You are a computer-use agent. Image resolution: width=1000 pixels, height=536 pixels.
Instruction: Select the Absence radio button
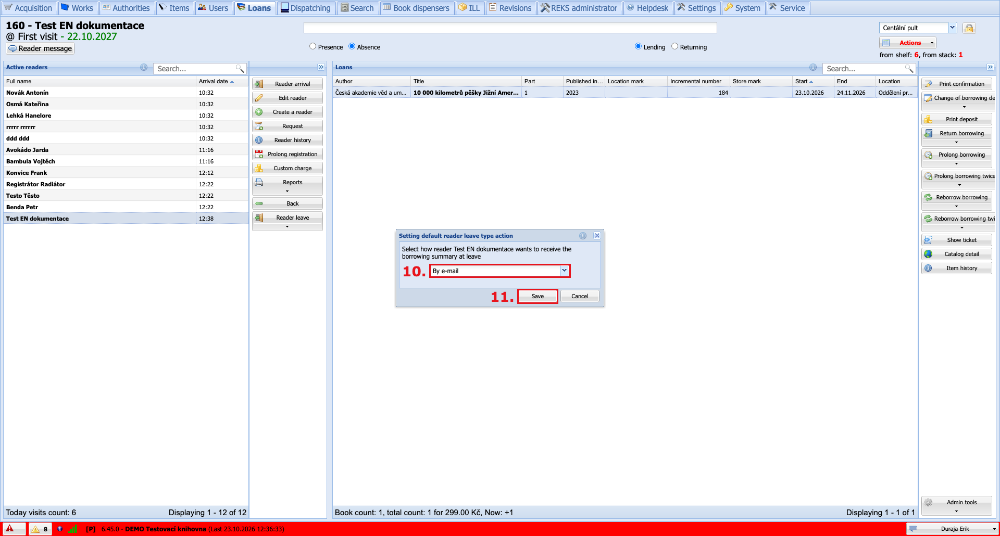(352, 47)
